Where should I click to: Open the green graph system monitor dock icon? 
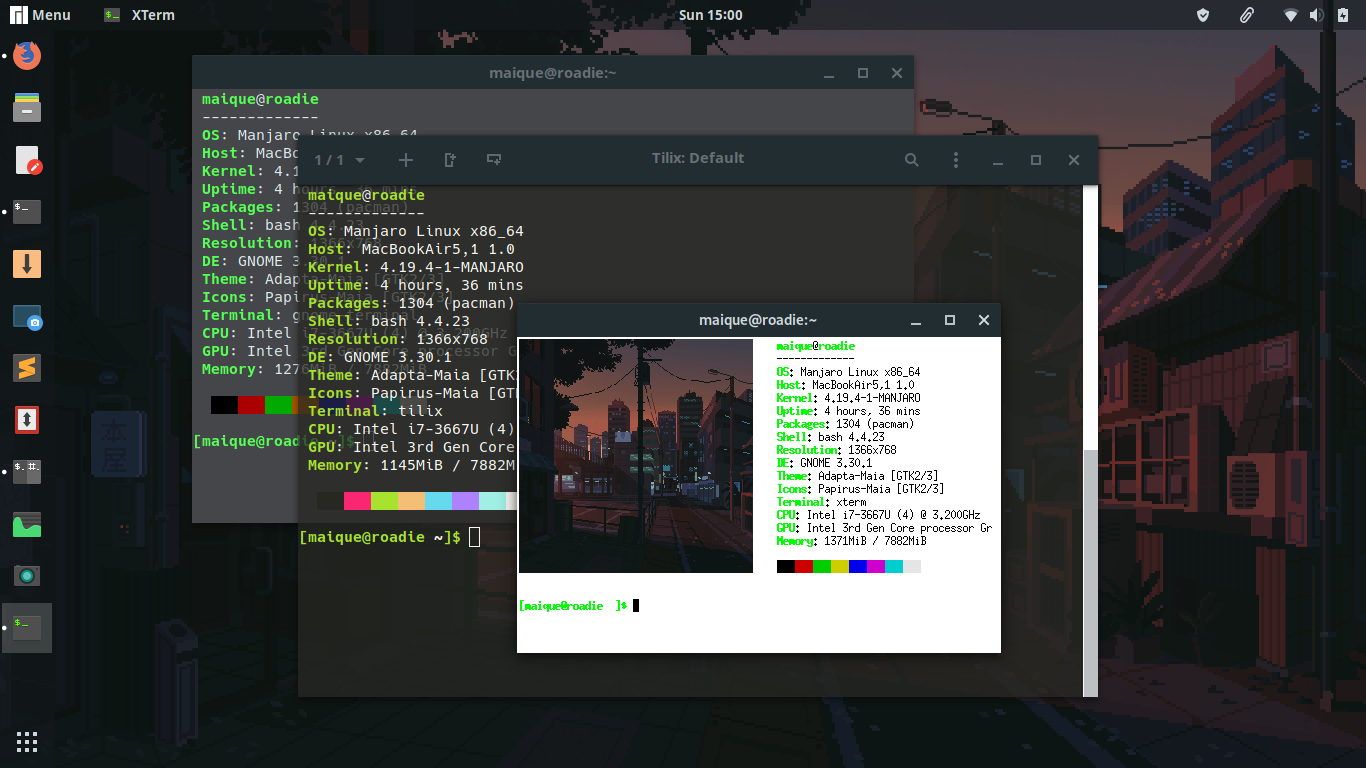click(x=27, y=524)
